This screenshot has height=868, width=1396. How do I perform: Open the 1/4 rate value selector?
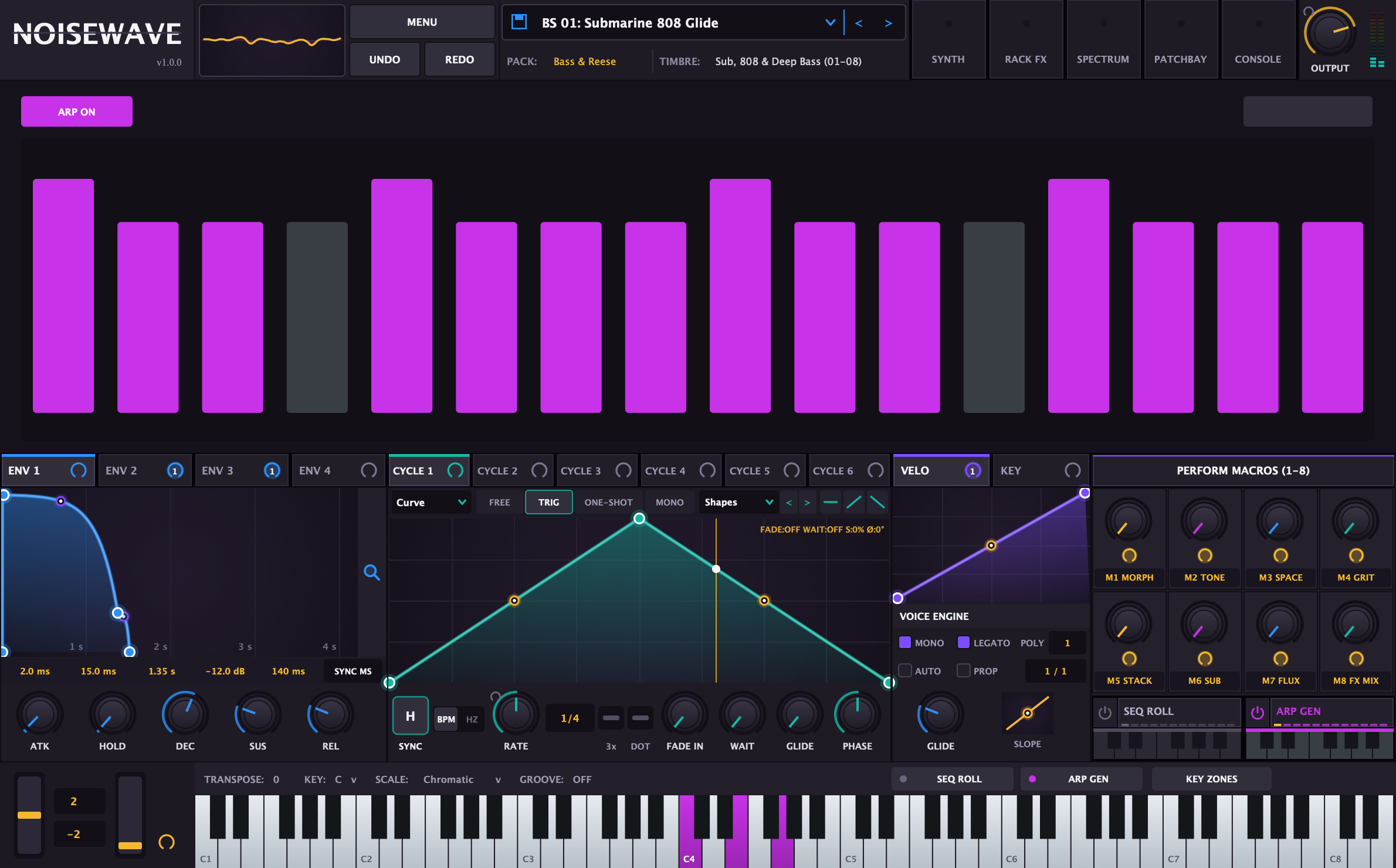[570, 718]
